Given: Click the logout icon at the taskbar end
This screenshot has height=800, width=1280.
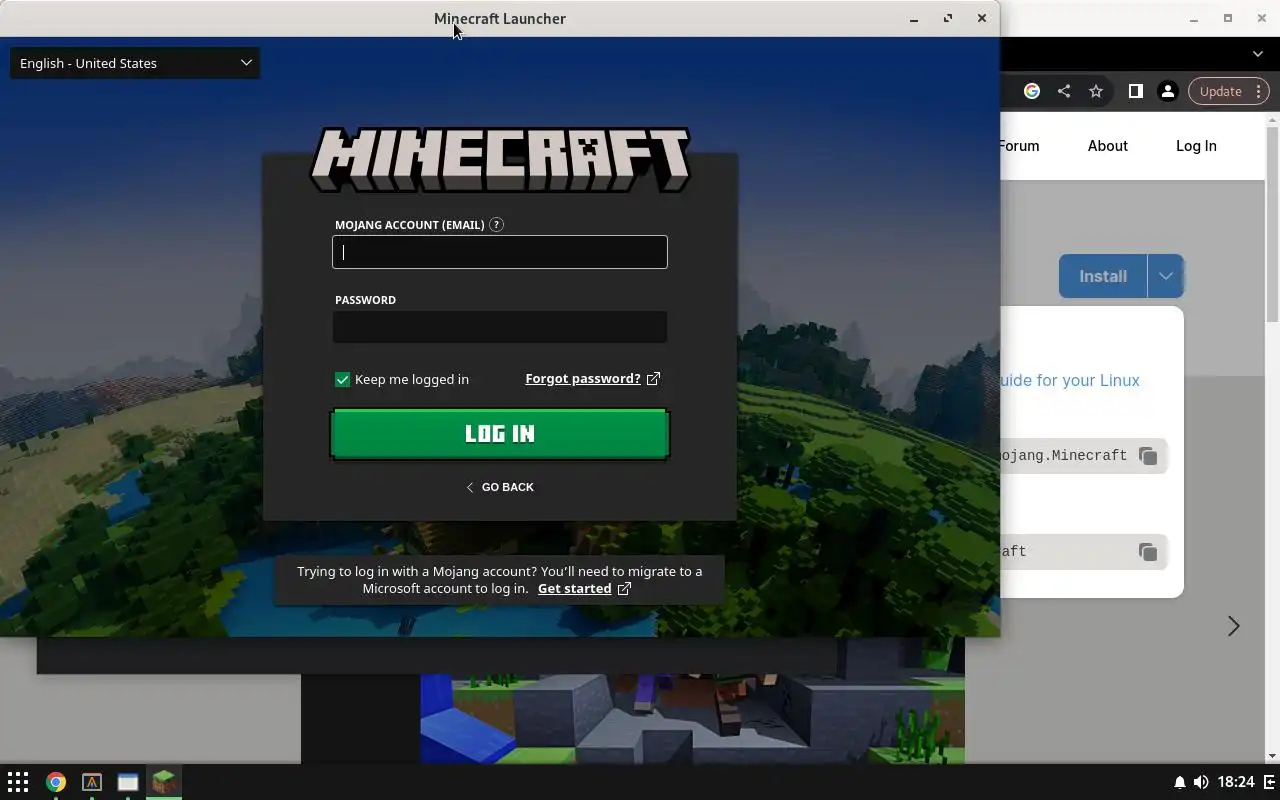Looking at the screenshot, I should tap(1270, 782).
